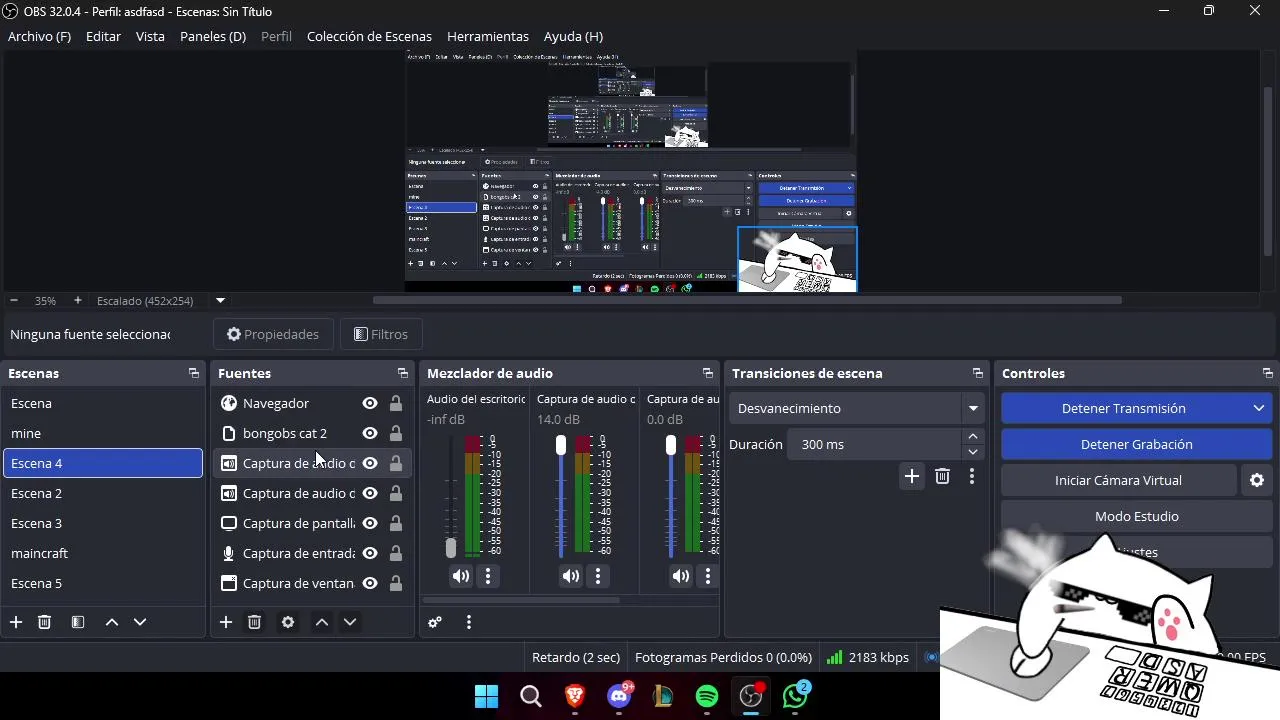Viewport: 1280px width, 720px height.
Task: Hide the bongobs cat 2 source
Action: (x=370, y=433)
